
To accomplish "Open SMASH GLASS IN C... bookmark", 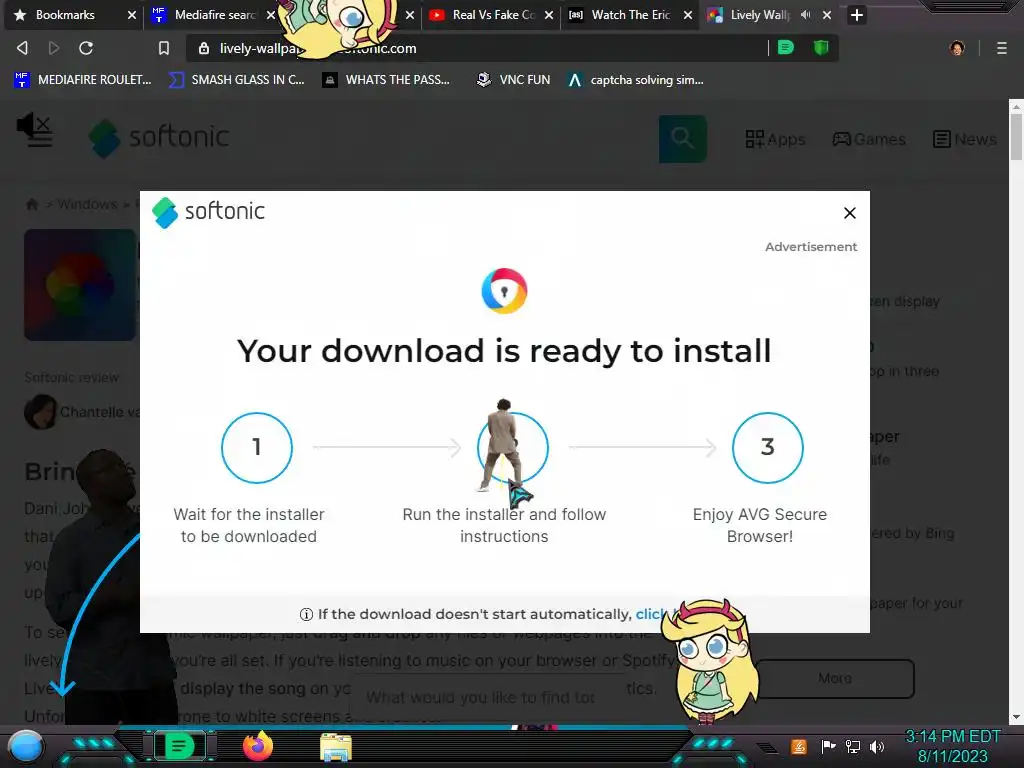I will [x=236, y=80].
